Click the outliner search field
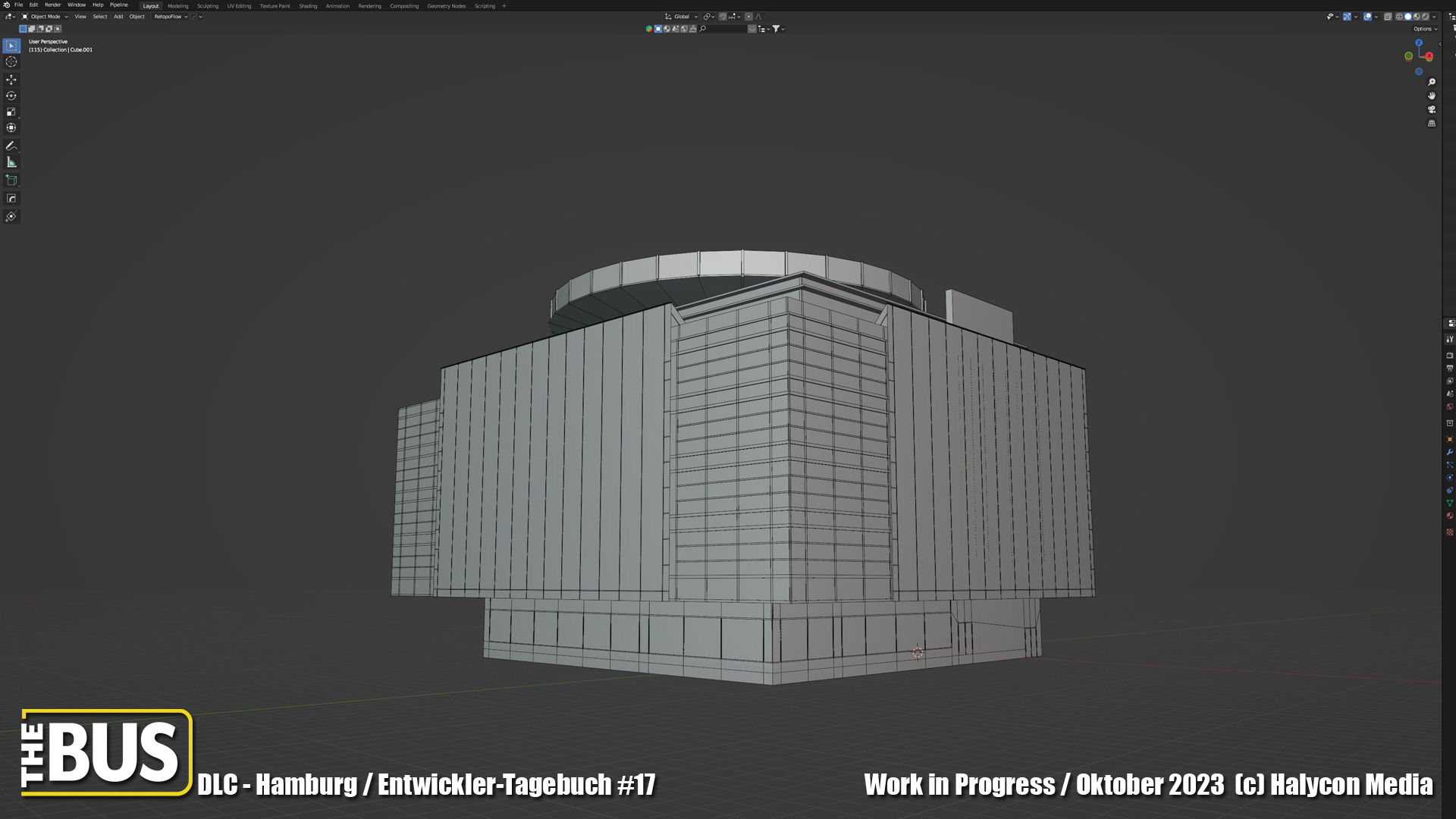This screenshot has width=1456, height=819. [x=726, y=29]
